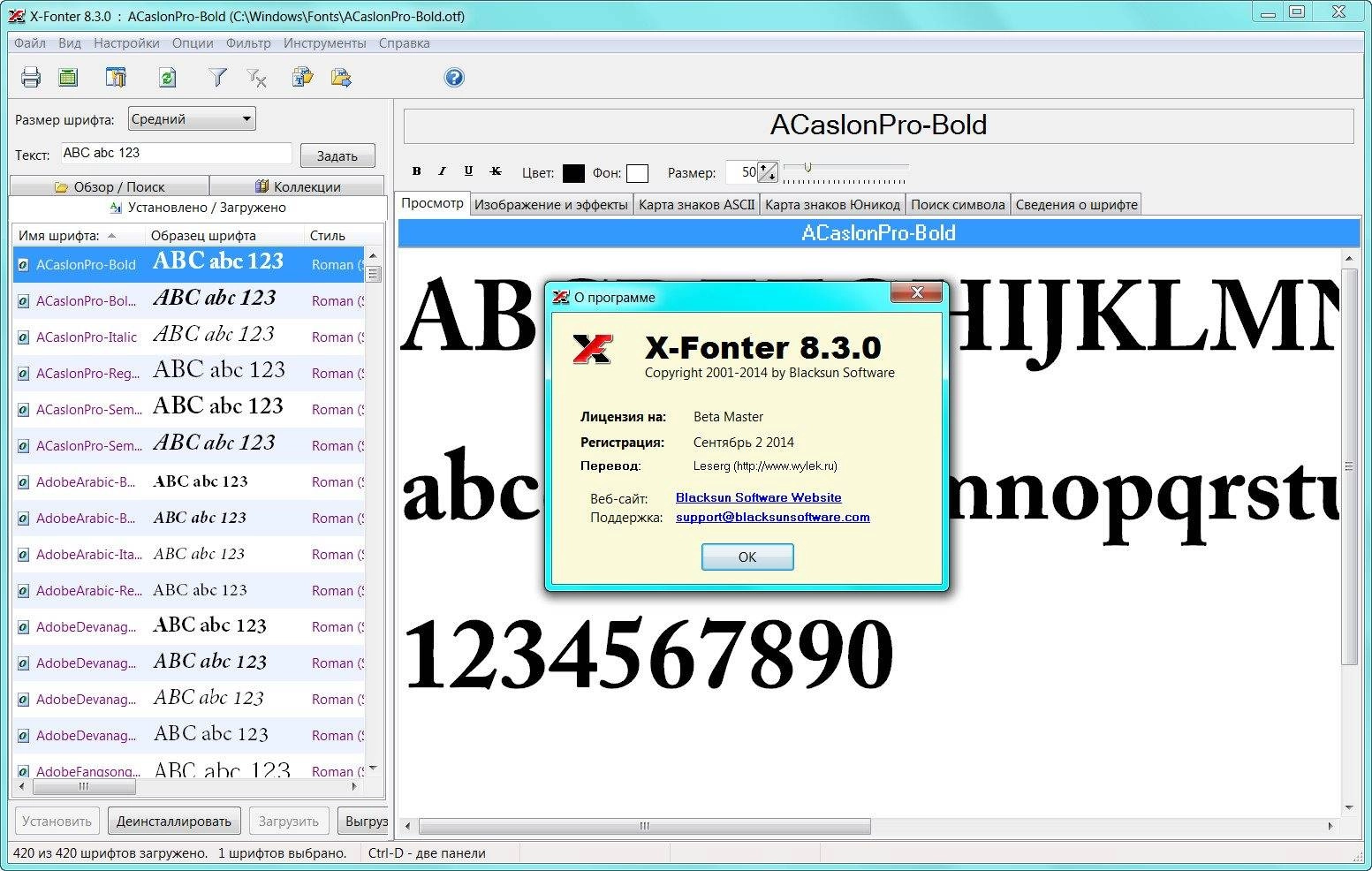Switch to Карта знаков Юникод tab
The height and width of the screenshot is (871, 1372).
click(x=832, y=205)
